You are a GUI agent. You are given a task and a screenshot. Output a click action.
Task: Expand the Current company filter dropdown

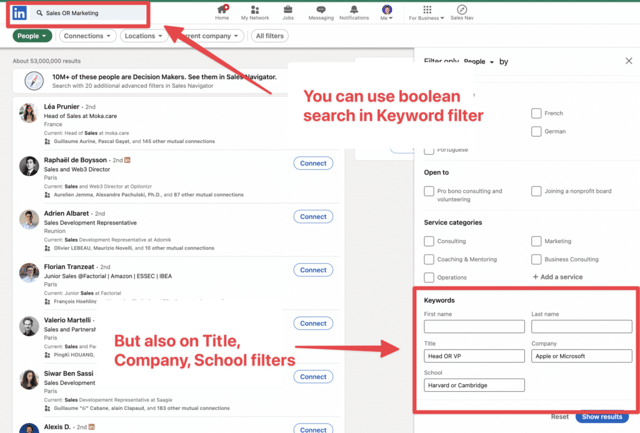(210, 36)
